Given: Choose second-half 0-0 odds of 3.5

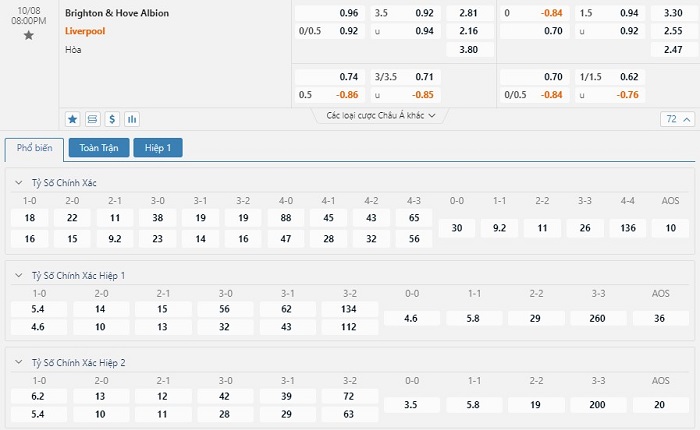Looking at the screenshot, I should (412, 405).
